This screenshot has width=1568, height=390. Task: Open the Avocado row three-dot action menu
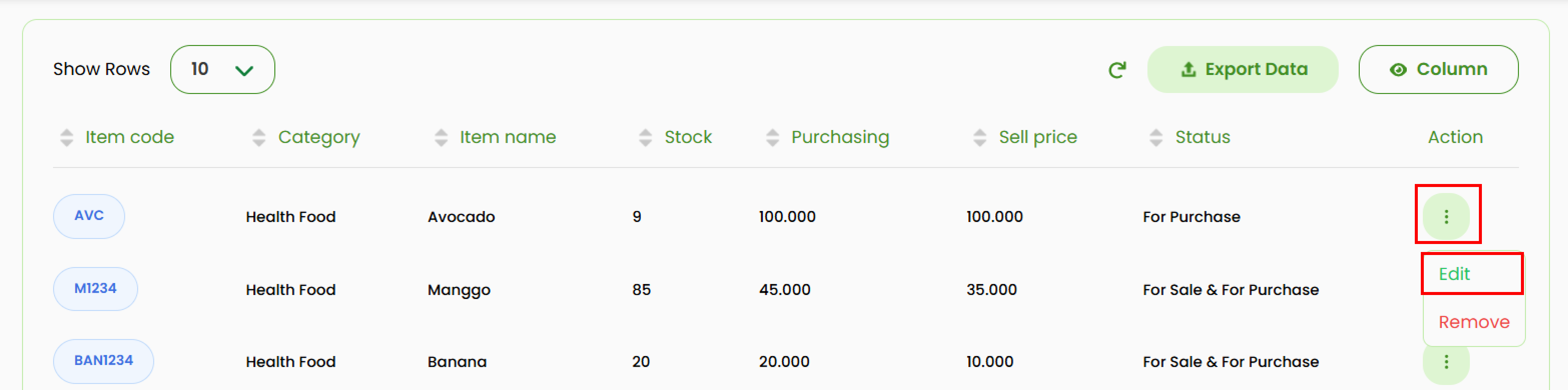[1446, 216]
